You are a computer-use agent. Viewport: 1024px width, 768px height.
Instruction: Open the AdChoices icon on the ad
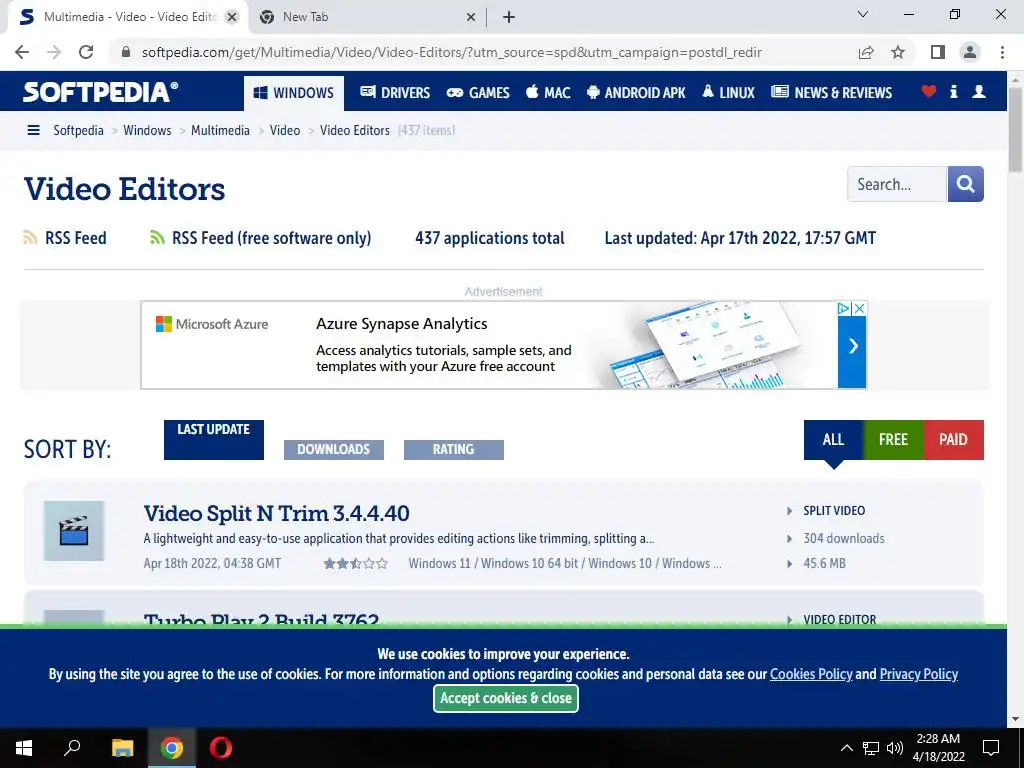pyautogui.click(x=844, y=308)
